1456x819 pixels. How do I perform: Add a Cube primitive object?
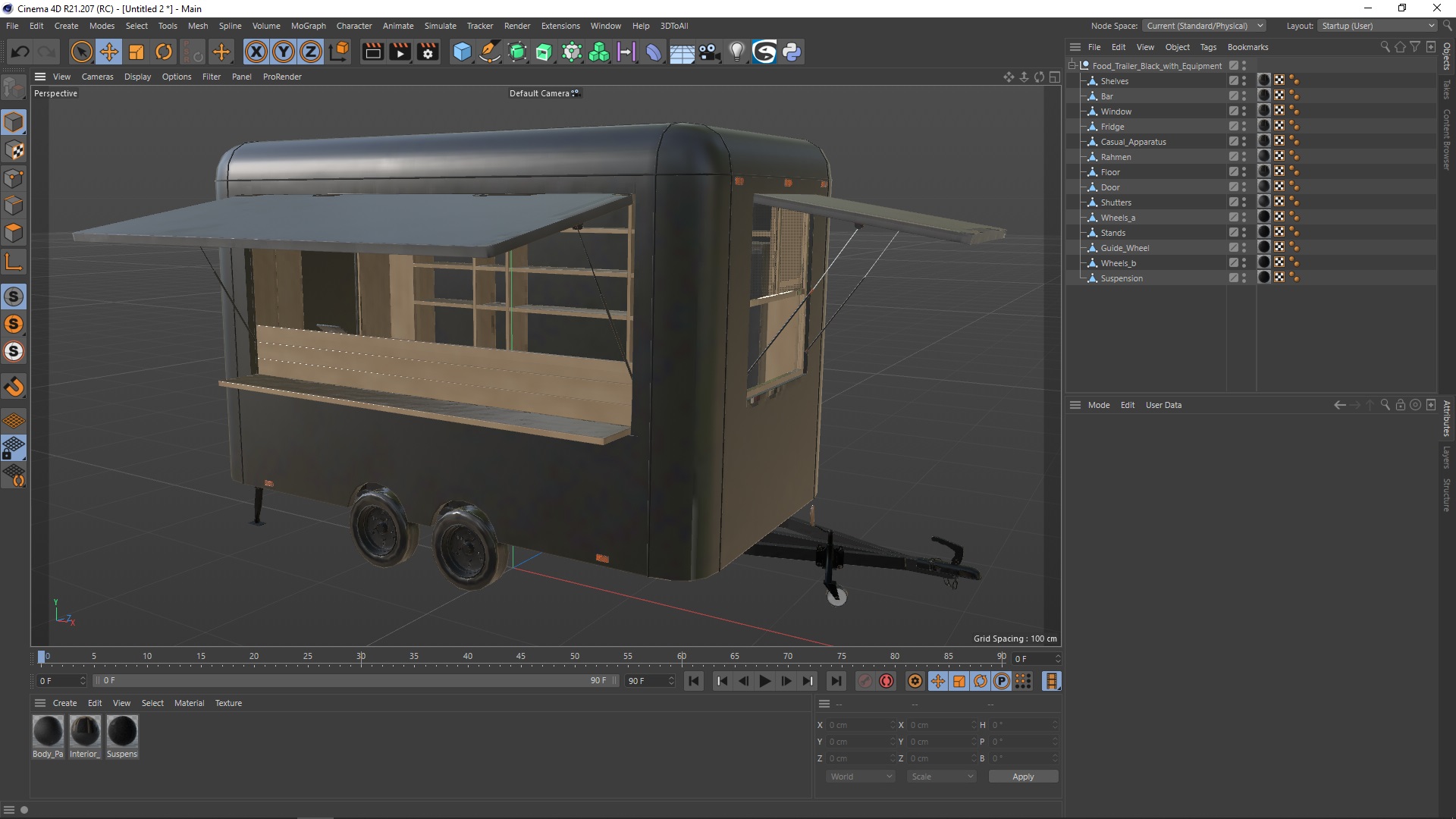point(462,52)
